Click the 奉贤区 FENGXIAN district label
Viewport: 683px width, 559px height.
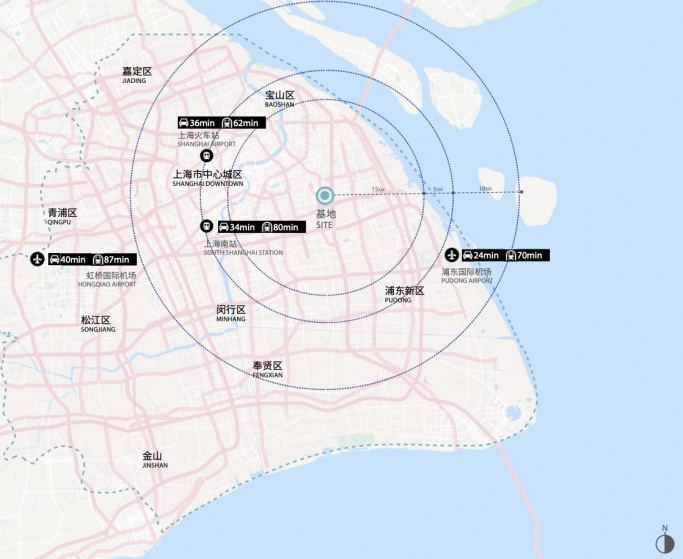[x=267, y=369]
